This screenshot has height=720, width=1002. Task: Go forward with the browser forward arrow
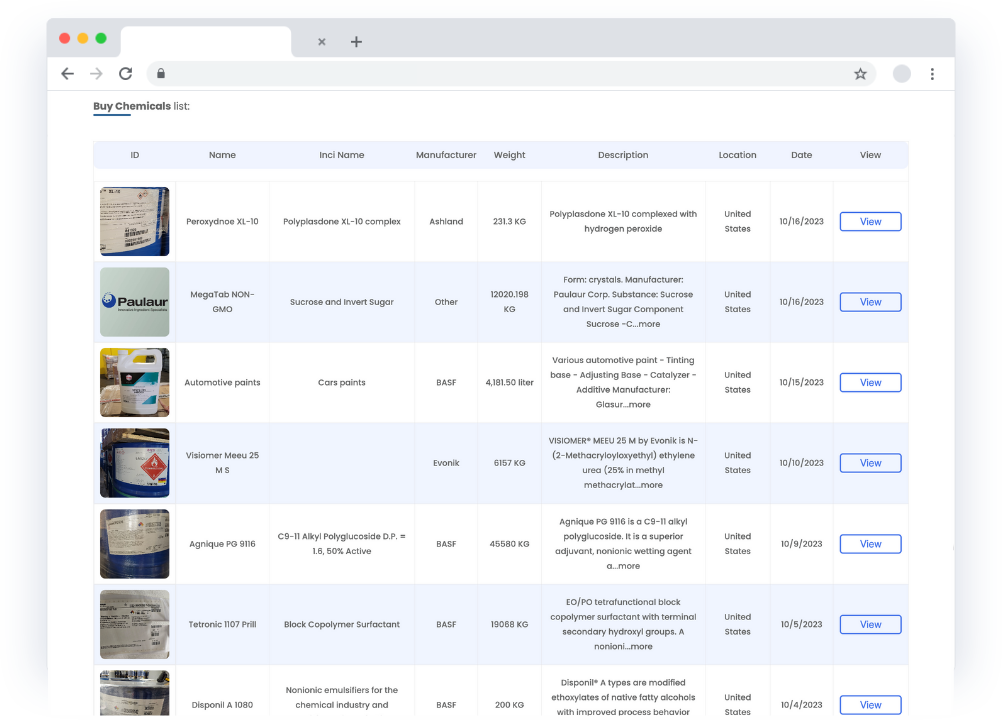96,73
